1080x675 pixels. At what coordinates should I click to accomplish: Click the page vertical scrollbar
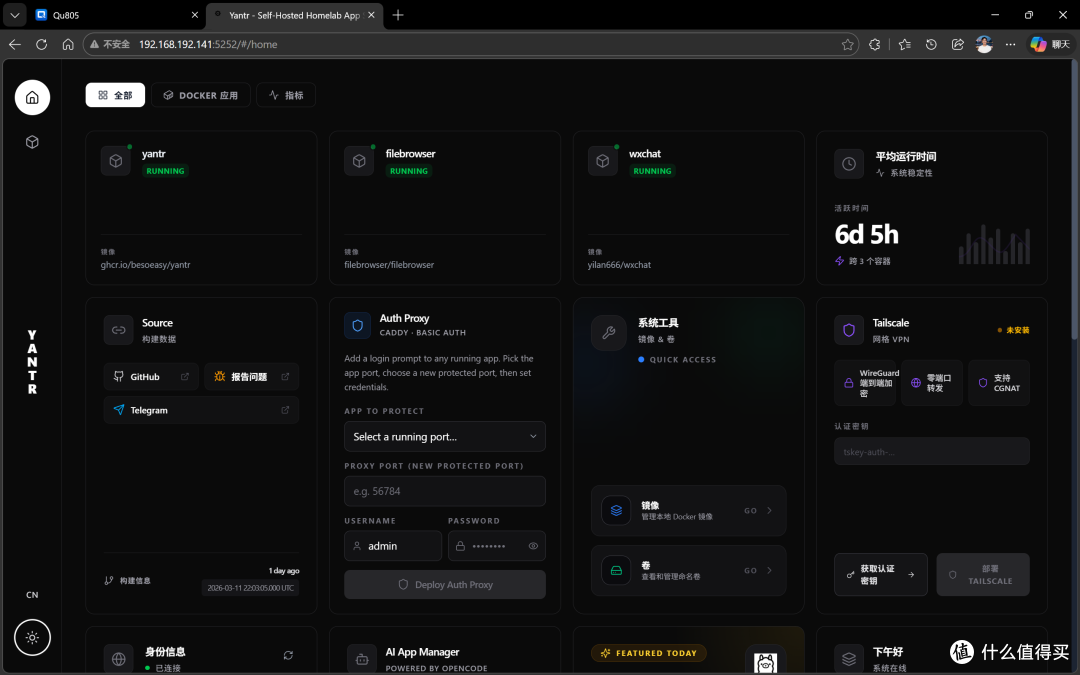click(x=1075, y=200)
